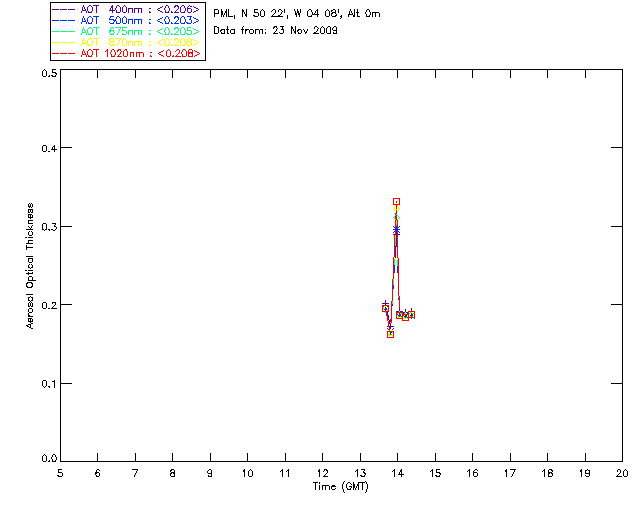Viewport: 640px width, 512px height.
Task: Click the x-axis tick label 5
Action: (x=60, y=473)
